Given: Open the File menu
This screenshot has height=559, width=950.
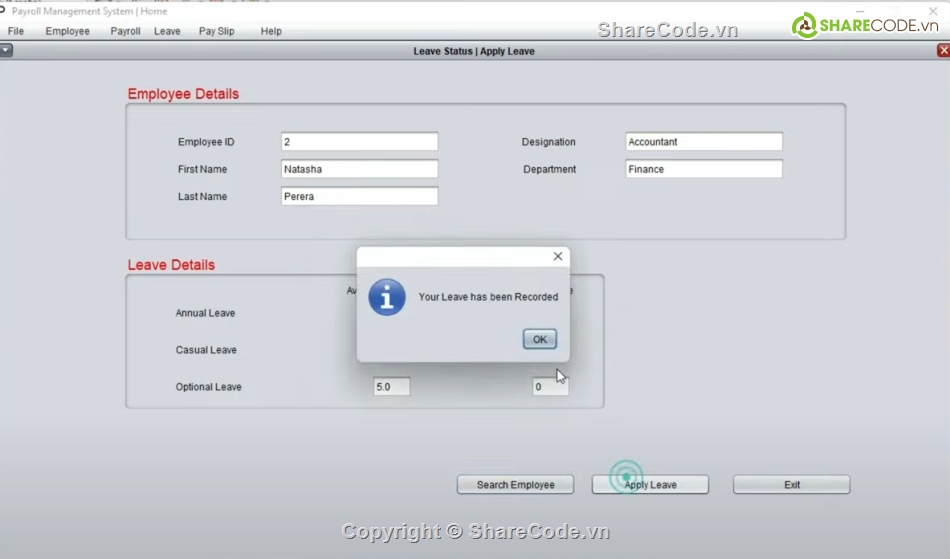Looking at the screenshot, I should coord(16,31).
